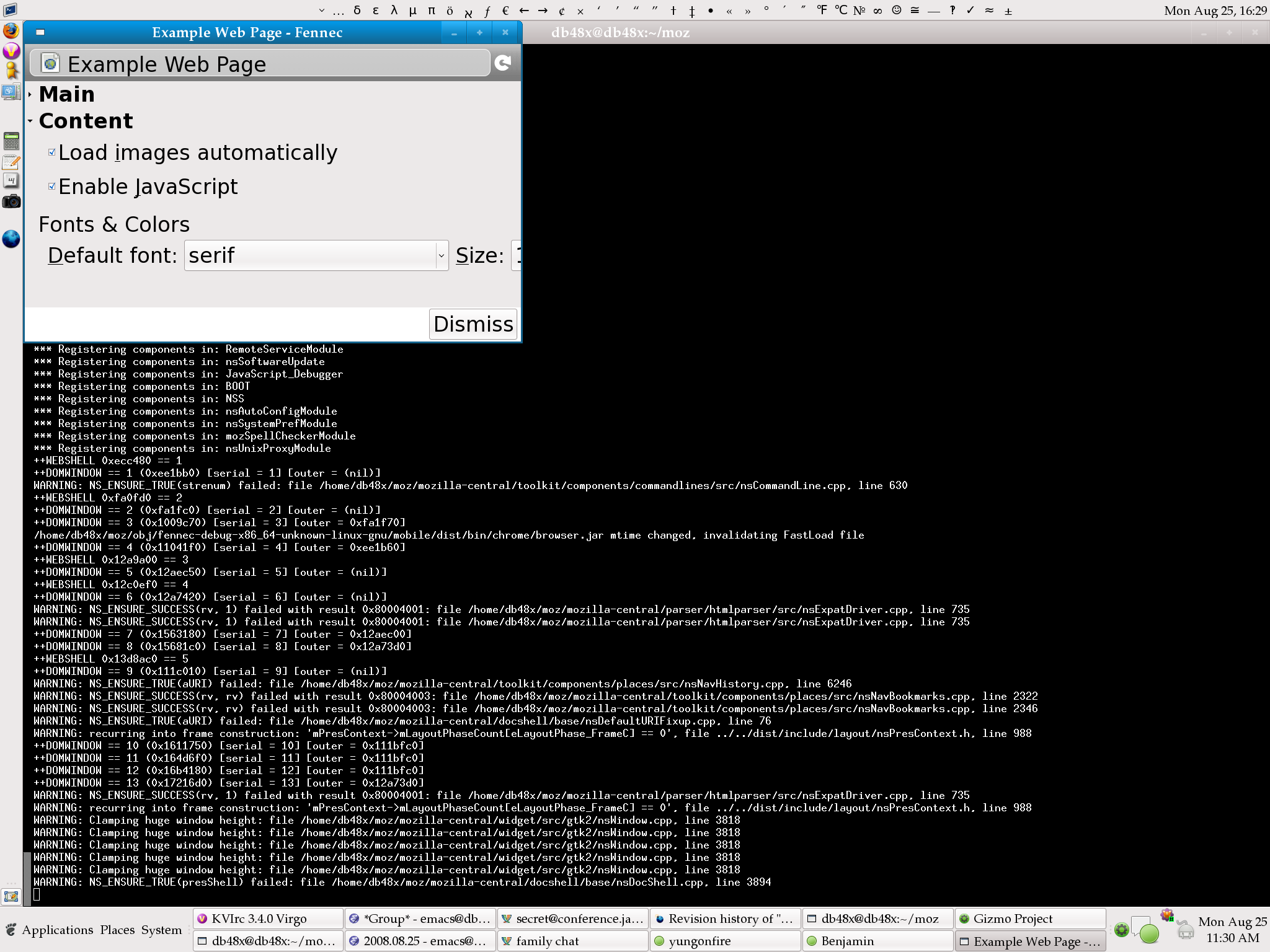Expand the Main preferences section
Screen dimensions: 1270x952
click(x=30, y=95)
